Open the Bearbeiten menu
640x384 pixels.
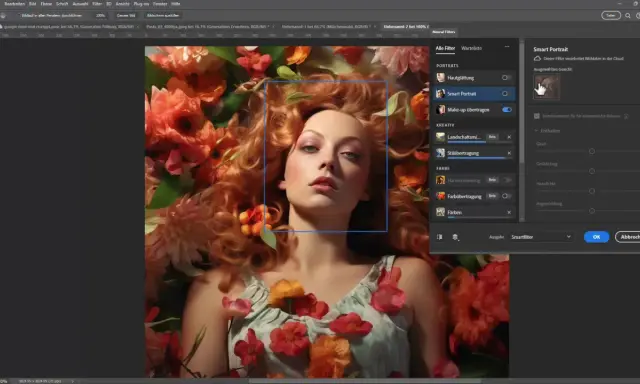(x=15, y=4)
